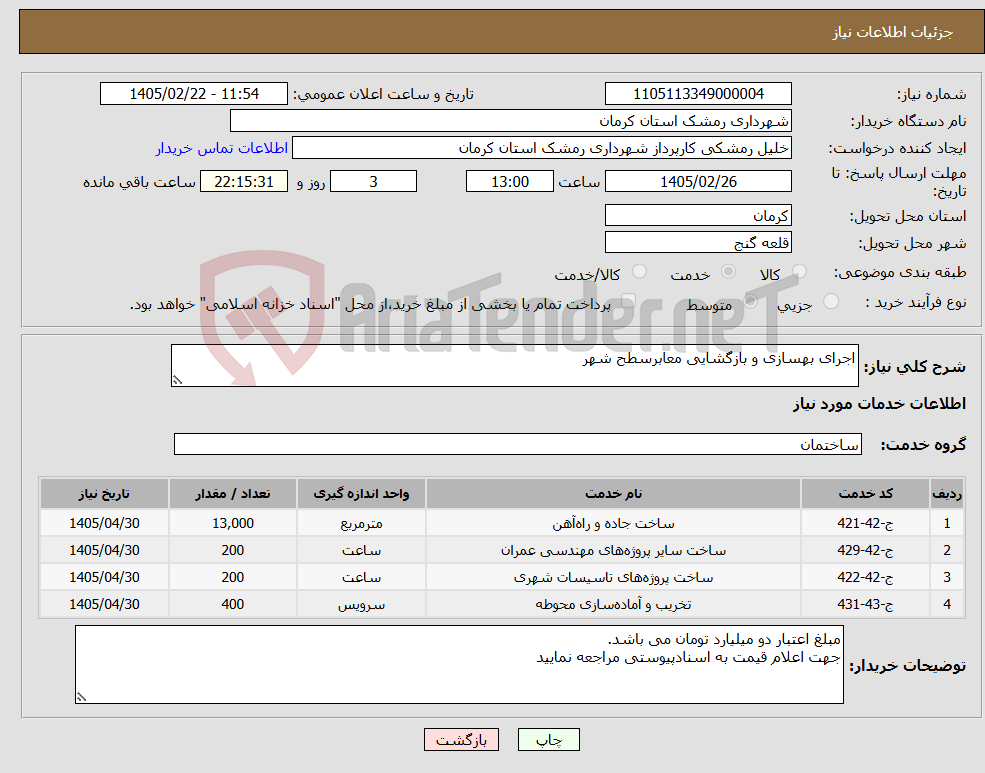Click service name ساخت سایر پروژه‌های مهندسی عمران
This screenshot has height=773, width=985.
(613, 550)
